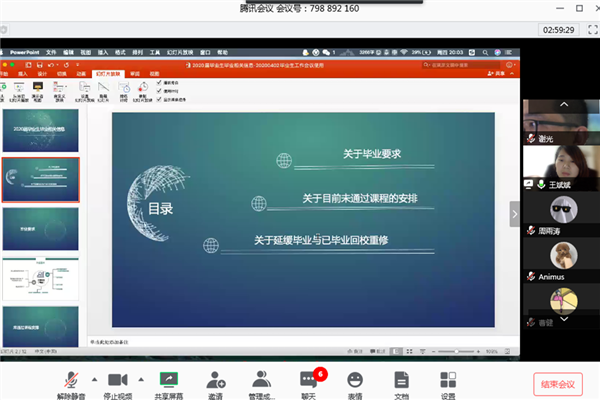Click the Spotlight search icon in menu bar

[x=485, y=52]
